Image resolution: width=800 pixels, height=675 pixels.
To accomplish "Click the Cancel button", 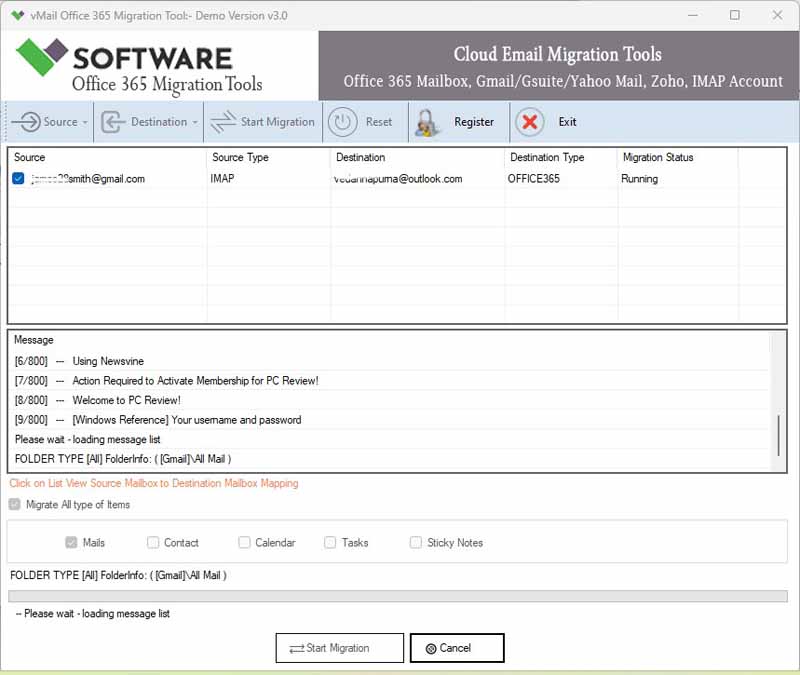I will [x=457, y=648].
